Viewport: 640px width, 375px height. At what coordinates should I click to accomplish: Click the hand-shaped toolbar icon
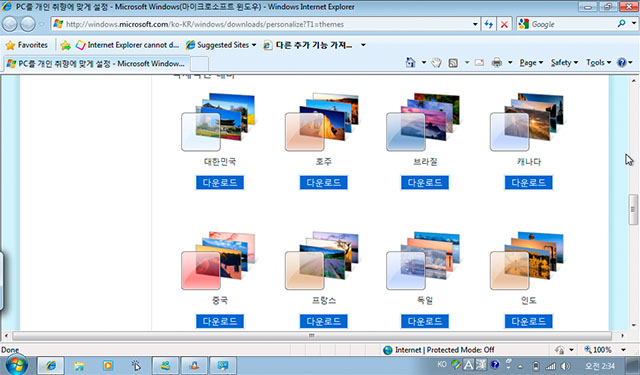point(436,63)
